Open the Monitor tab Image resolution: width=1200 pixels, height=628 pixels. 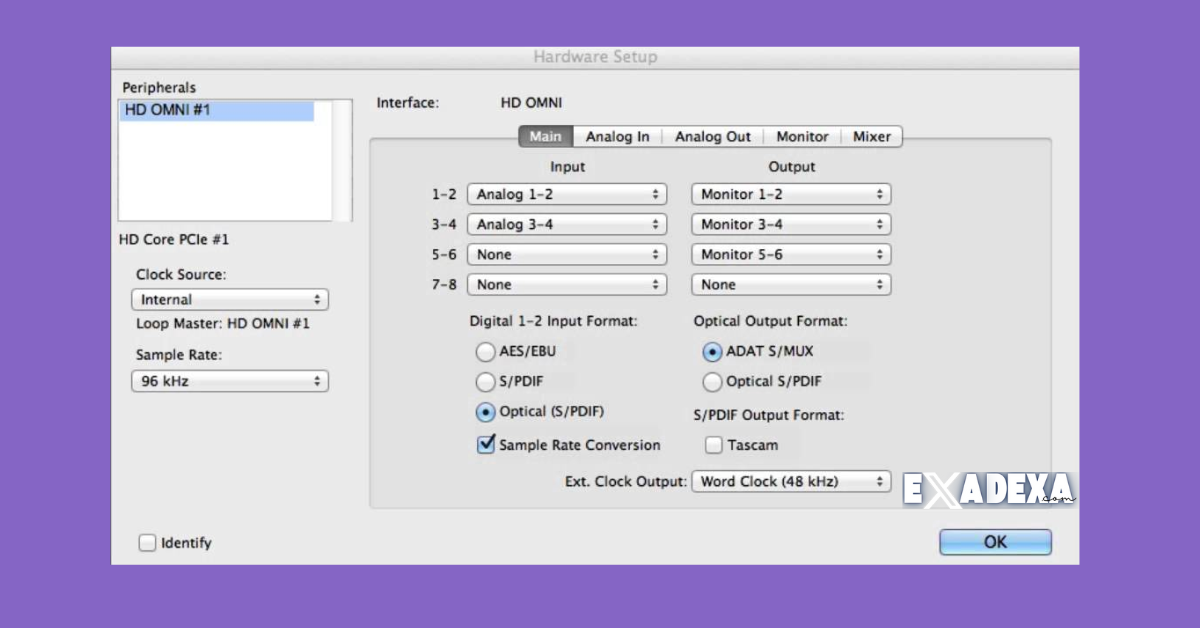801,136
